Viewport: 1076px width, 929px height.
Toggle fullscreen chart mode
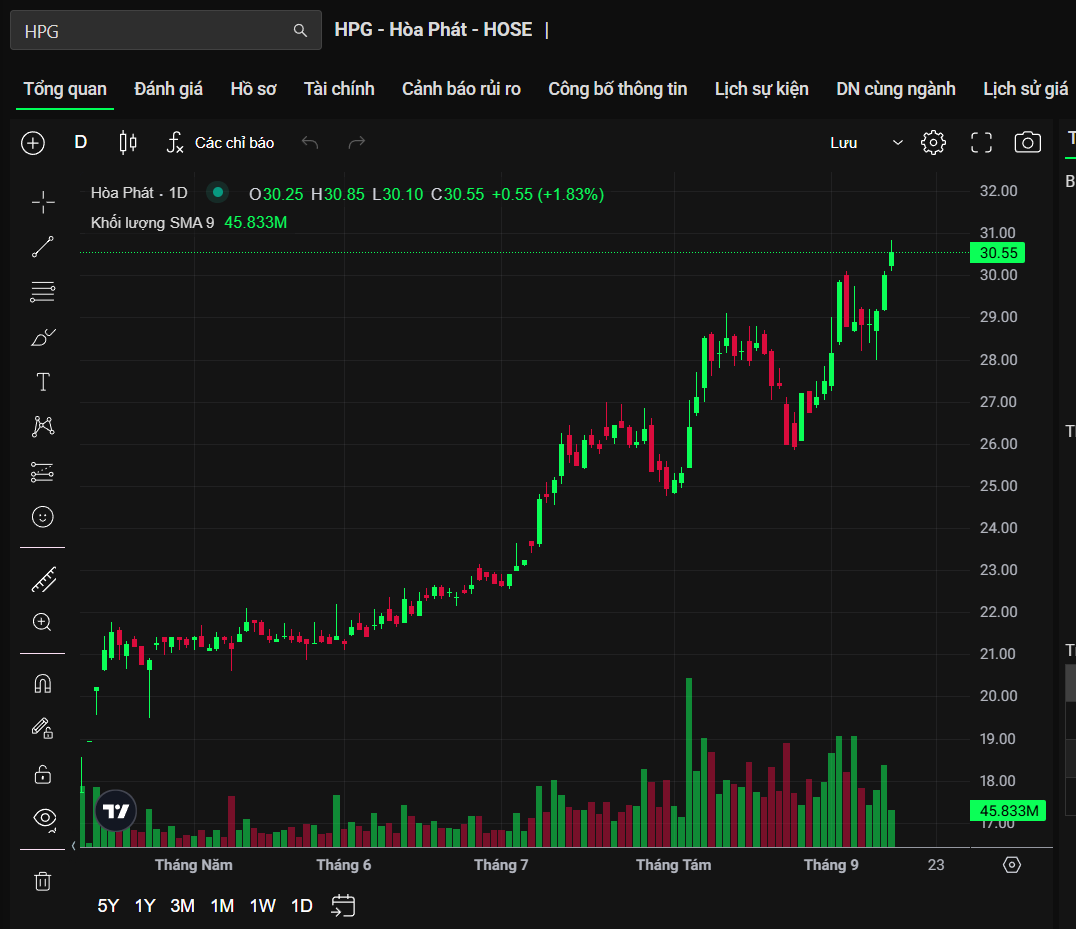981,143
